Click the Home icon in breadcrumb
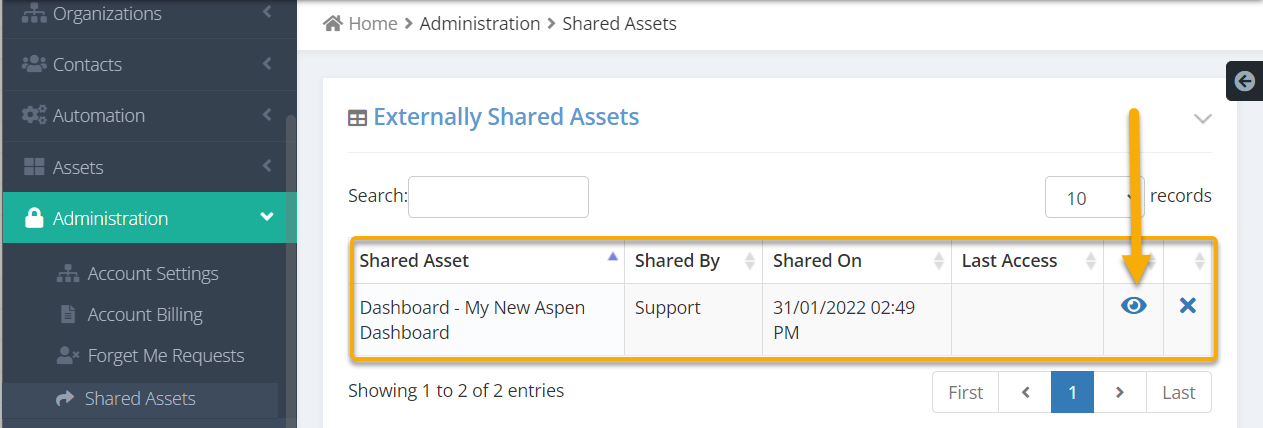The height and width of the screenshot is (428, 1263). pyautogui.click(x=334, y=23)
